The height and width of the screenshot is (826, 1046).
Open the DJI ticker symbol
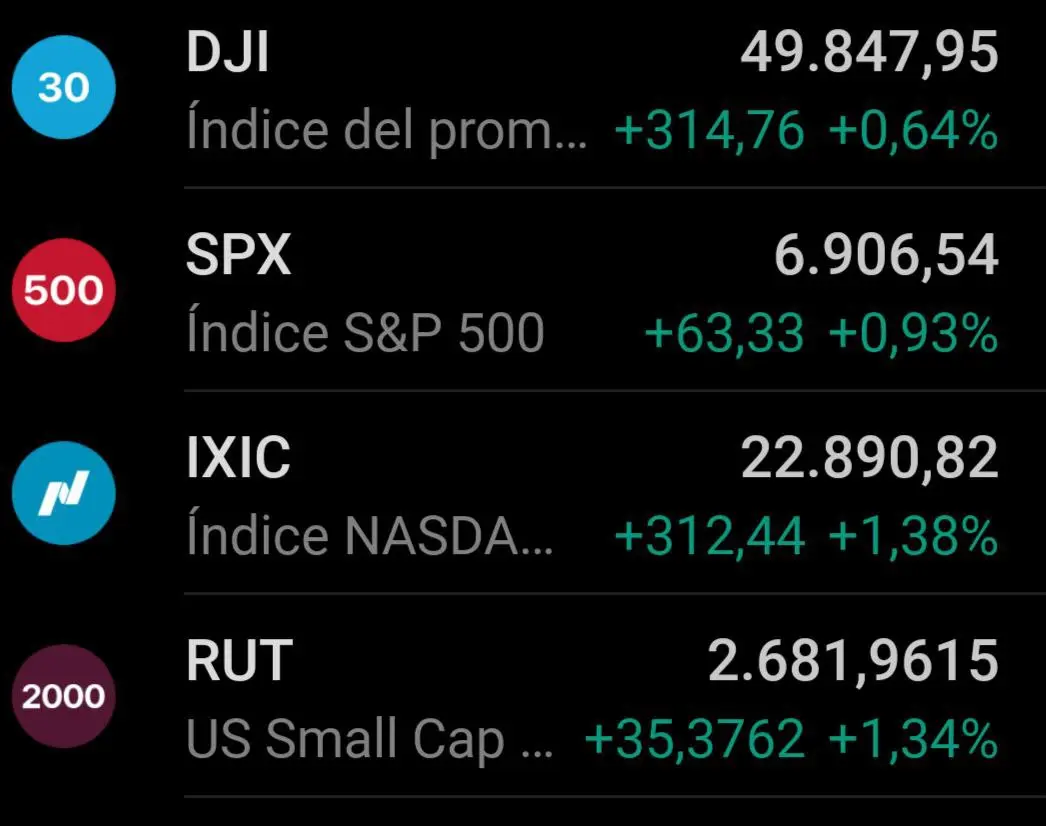point(228,53)
